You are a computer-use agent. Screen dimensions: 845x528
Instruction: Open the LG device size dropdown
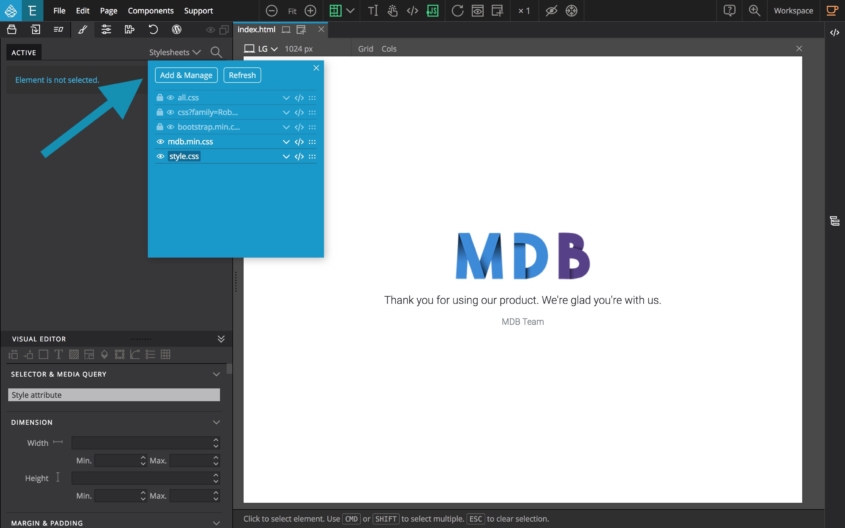261,48
